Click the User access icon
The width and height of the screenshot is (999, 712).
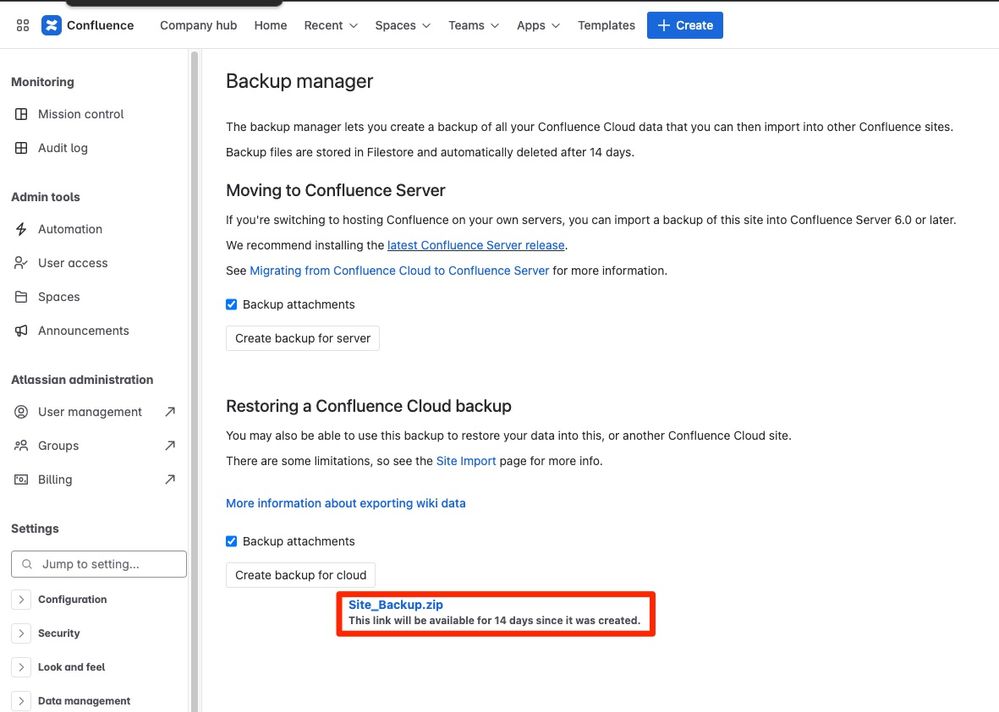[x=21, y=263]
